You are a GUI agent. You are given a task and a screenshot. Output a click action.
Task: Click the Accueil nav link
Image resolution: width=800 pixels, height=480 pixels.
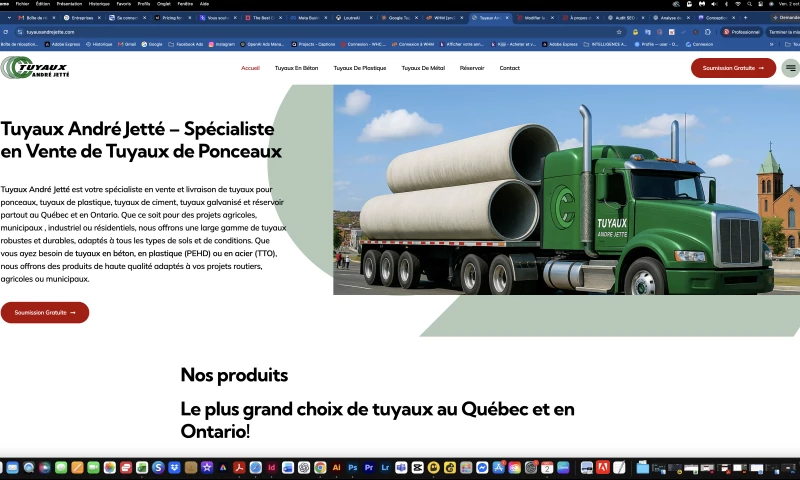pyautogui.click(x=250, y=68)
